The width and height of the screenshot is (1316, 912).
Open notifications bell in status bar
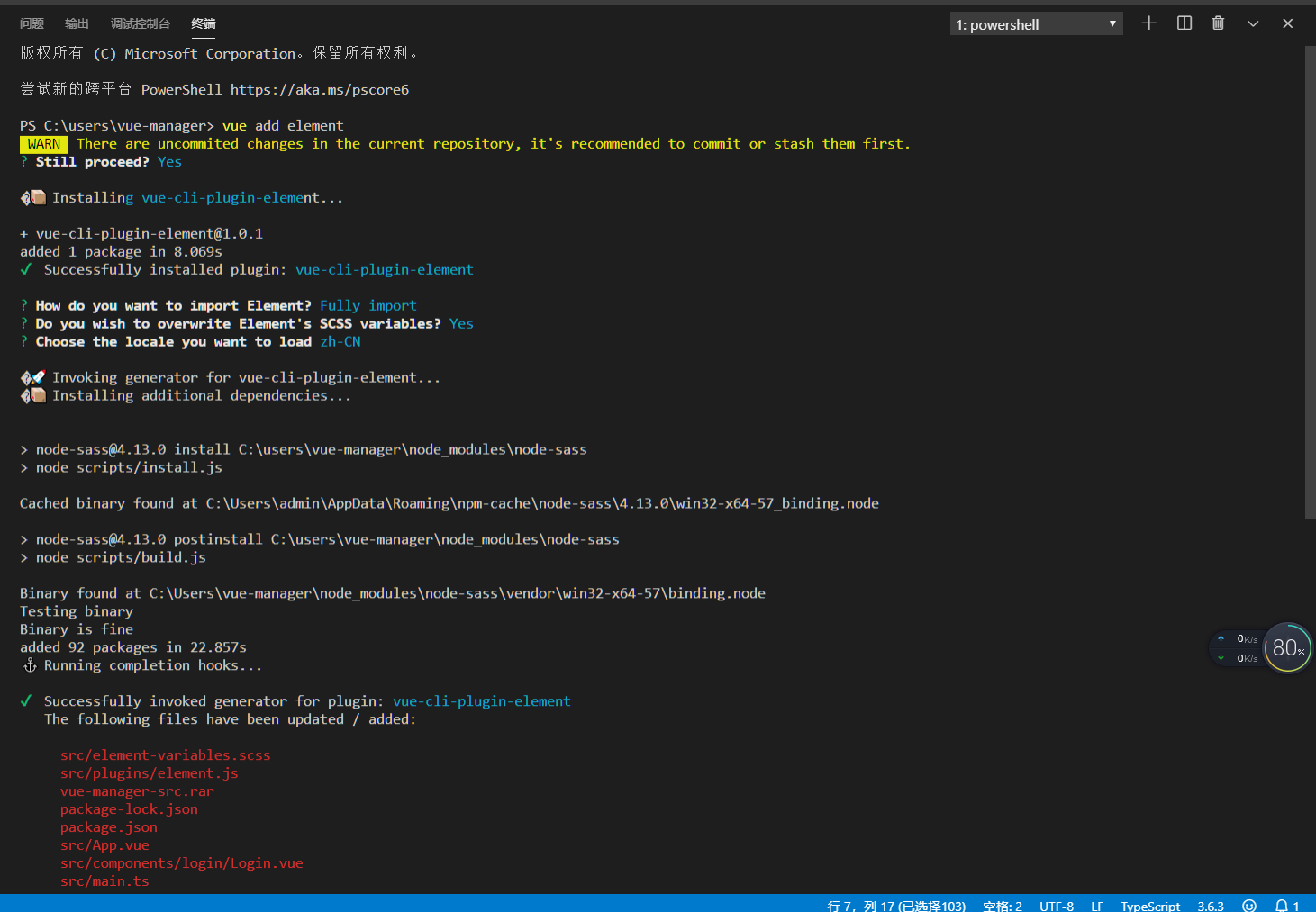(1287, 905)
